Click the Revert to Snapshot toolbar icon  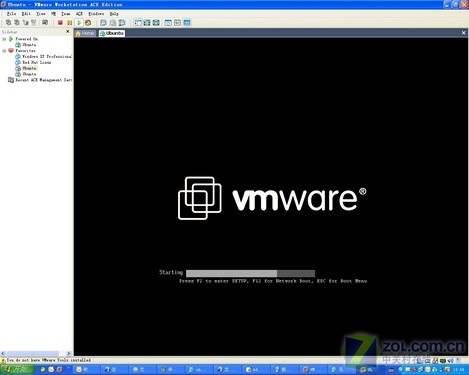(113, 23)
